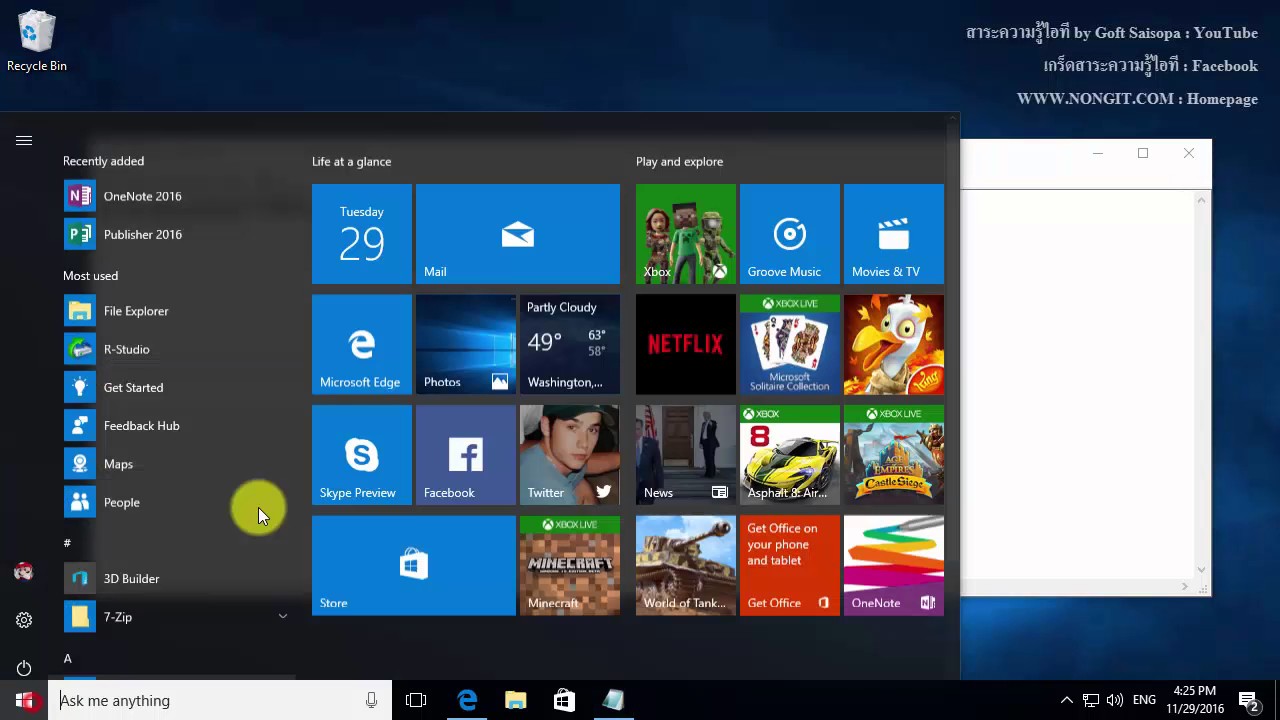Launch 3D Builder app

click(x=179, y=578)
